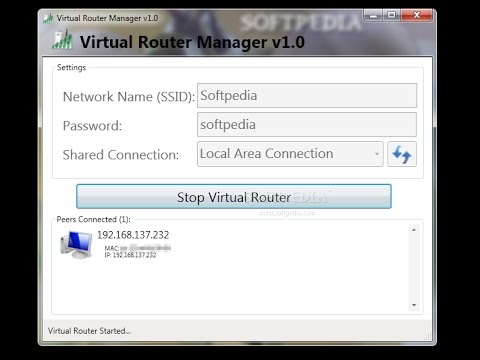
Task: Click the peers list scroll down arrow
Action: tap(414, 305)
